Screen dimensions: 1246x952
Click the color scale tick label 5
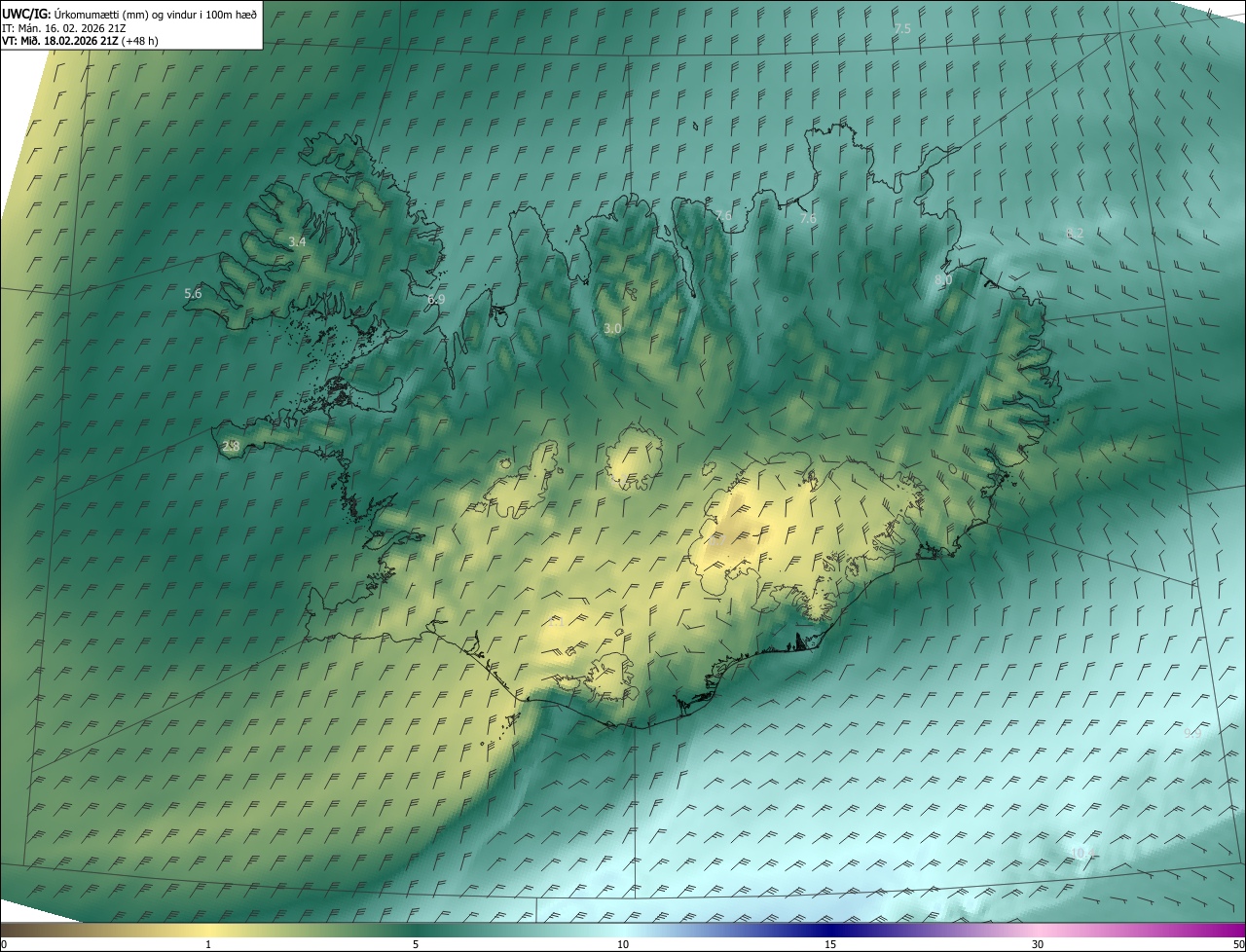point(416,945)
